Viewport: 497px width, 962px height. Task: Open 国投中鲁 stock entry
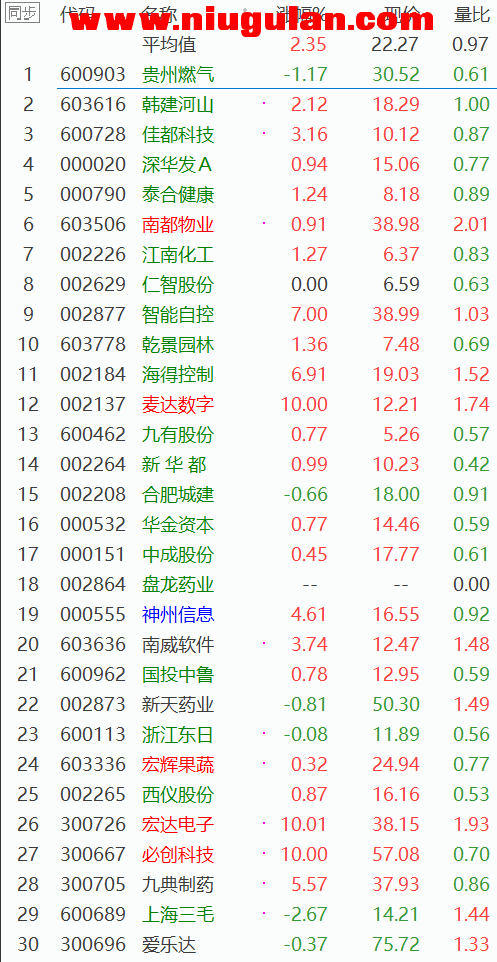tap(178, 675)
